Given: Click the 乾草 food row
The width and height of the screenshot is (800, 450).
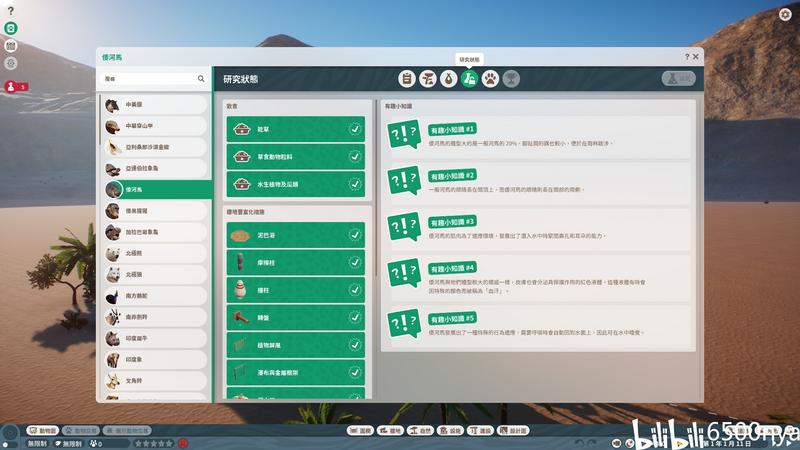Looking at the screenshot, I should click(x=296, y=130).
